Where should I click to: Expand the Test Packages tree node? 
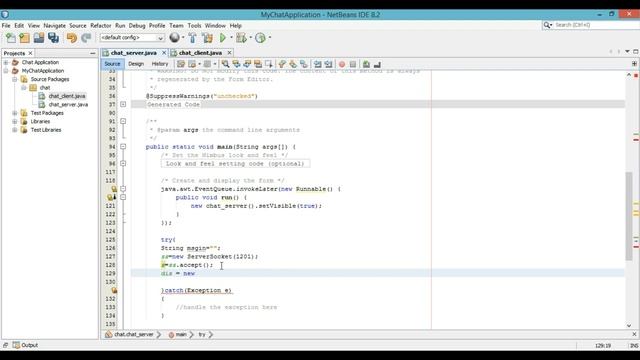click(15, 113)
